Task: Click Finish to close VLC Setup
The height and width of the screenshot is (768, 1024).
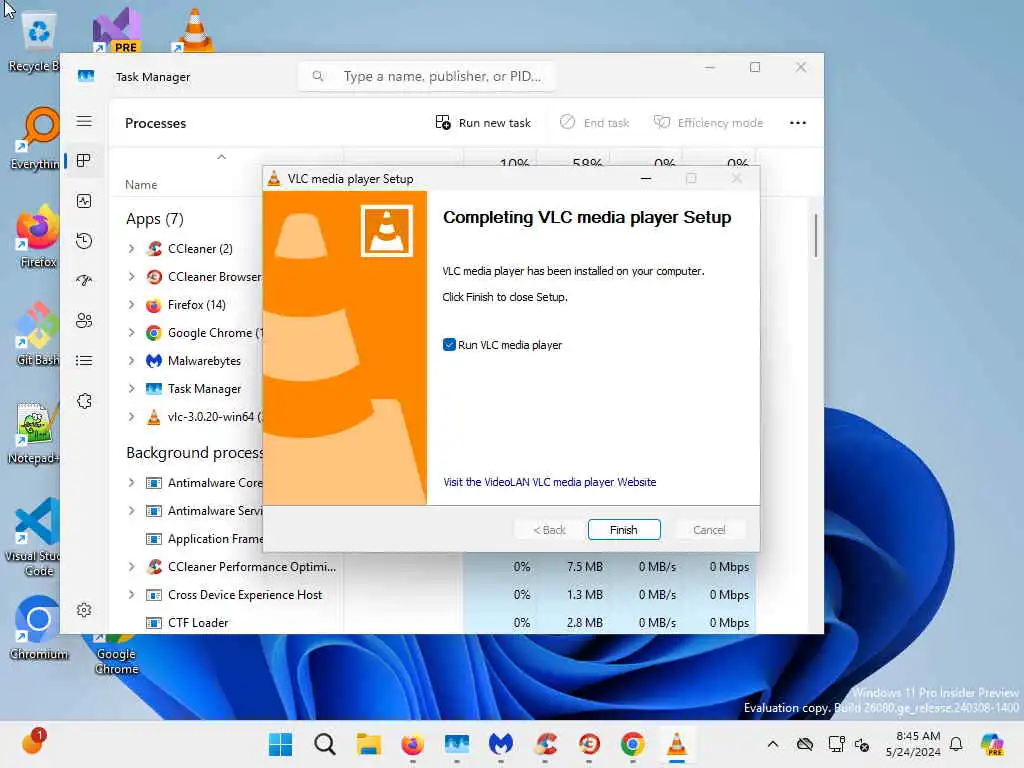Action: point(624,530)
